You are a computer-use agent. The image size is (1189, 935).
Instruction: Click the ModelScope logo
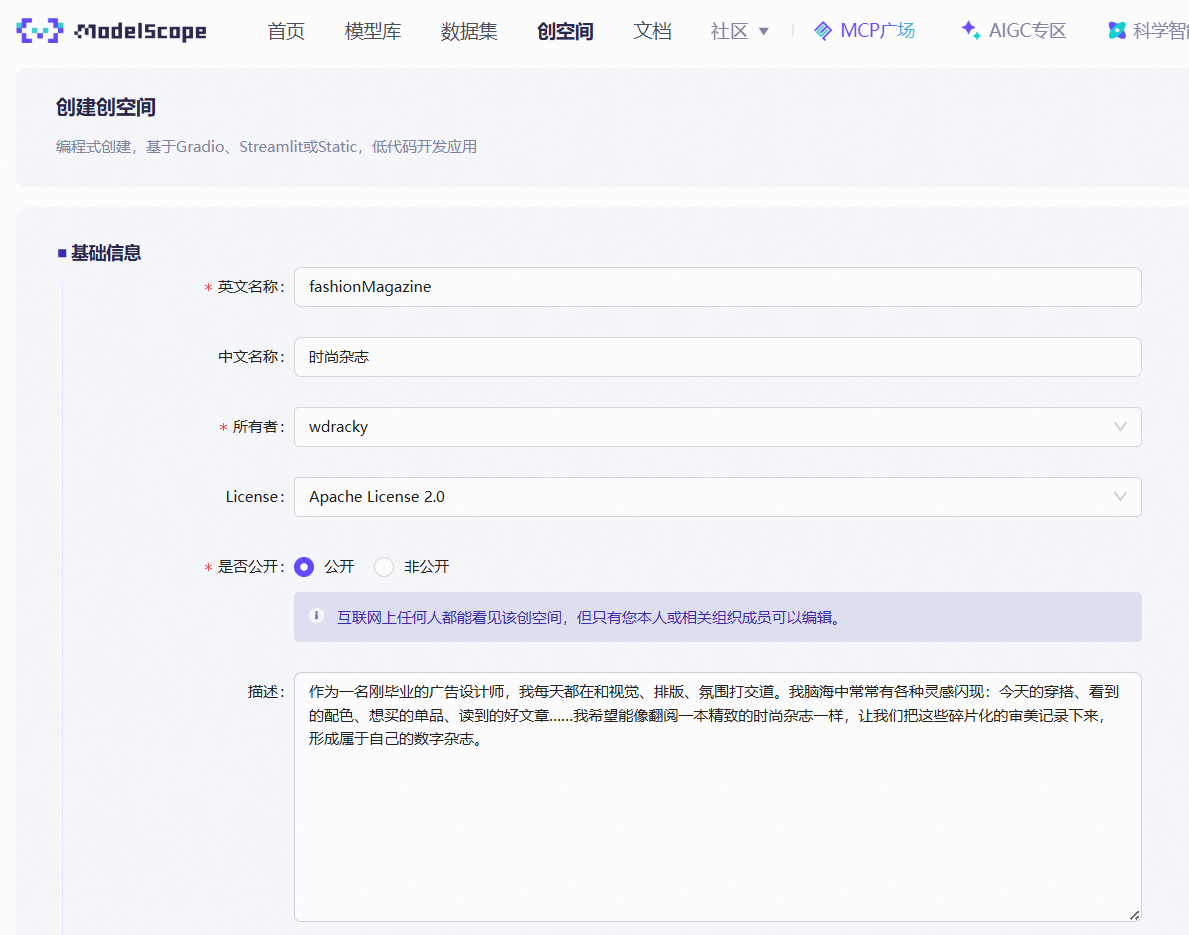(110, 30)
